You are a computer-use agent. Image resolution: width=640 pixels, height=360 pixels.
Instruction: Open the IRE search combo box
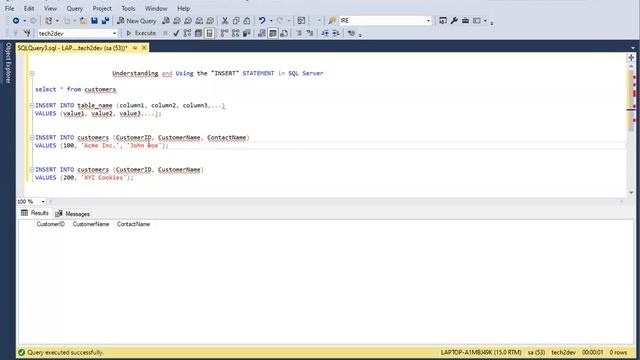click(x=385, y=20)
